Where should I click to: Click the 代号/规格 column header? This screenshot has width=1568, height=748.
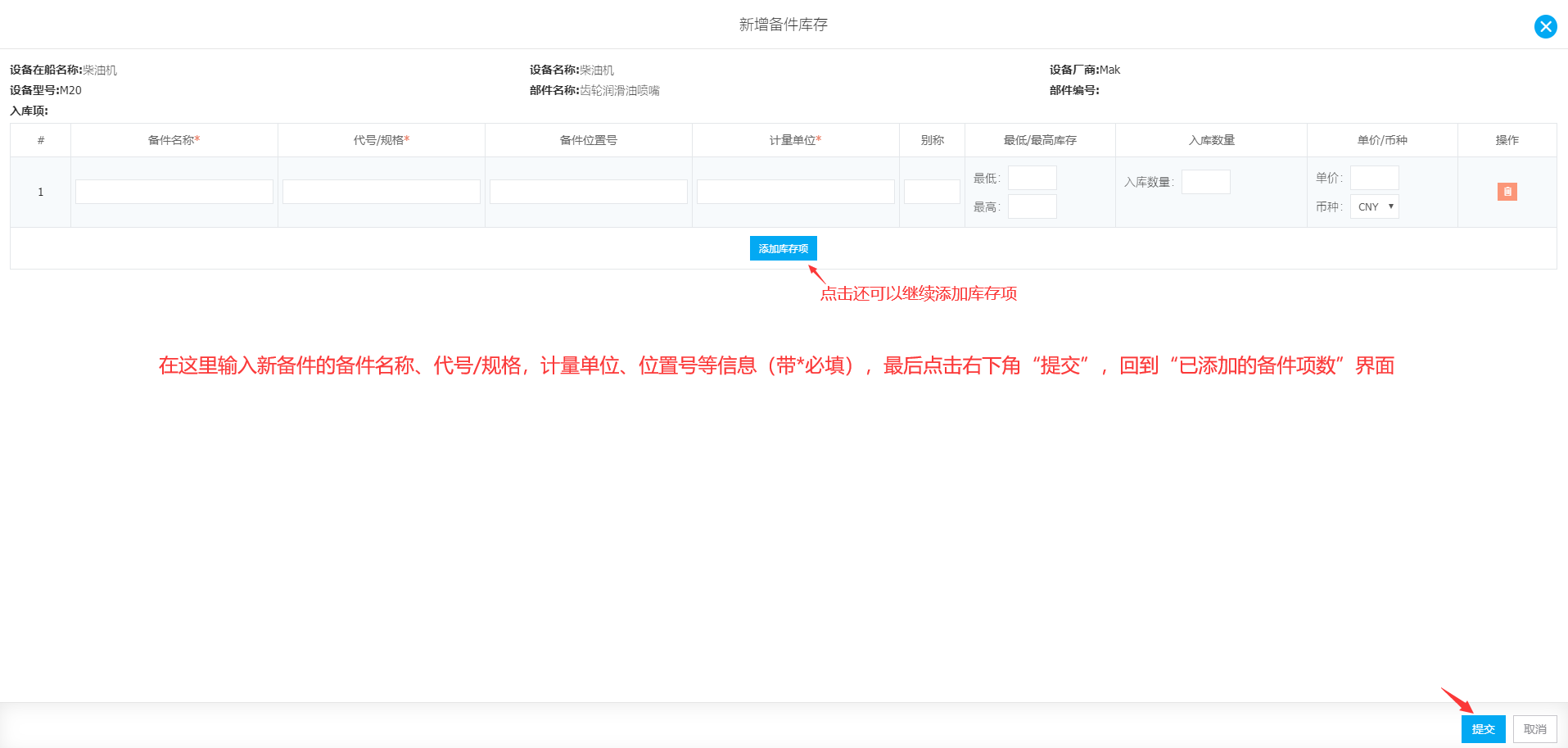pyautogui.click(x=381, y=140)
